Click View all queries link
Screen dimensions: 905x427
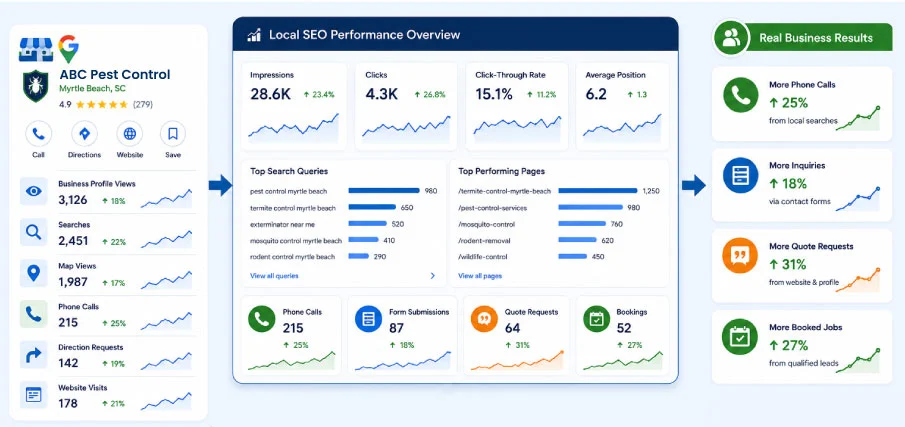(274, 276)
